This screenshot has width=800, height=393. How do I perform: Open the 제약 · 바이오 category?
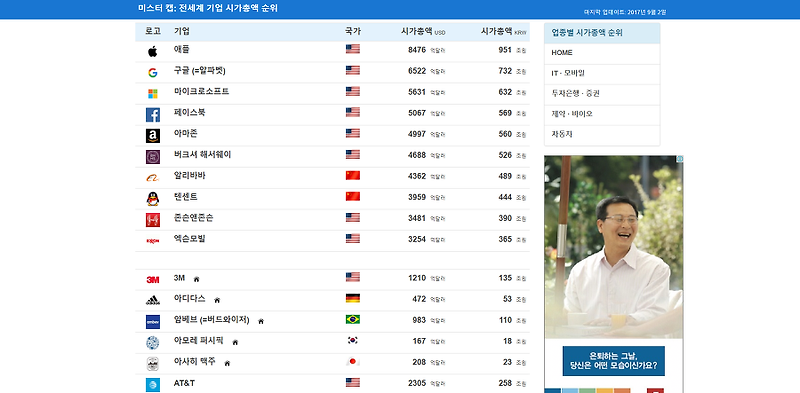pyautogui.click(x=602, y=114)
